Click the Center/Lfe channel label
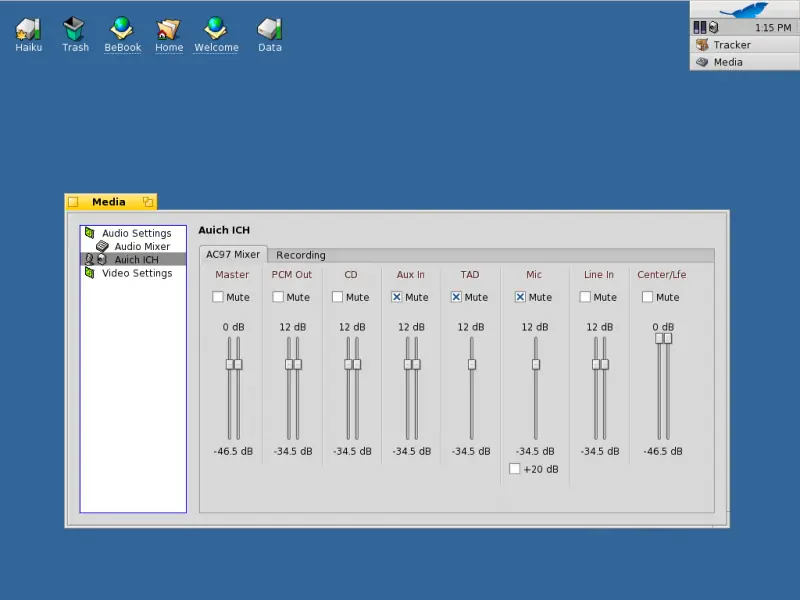The width and height of the screenshot is (800, 600). pyautogui.click(x=661, y=274)
